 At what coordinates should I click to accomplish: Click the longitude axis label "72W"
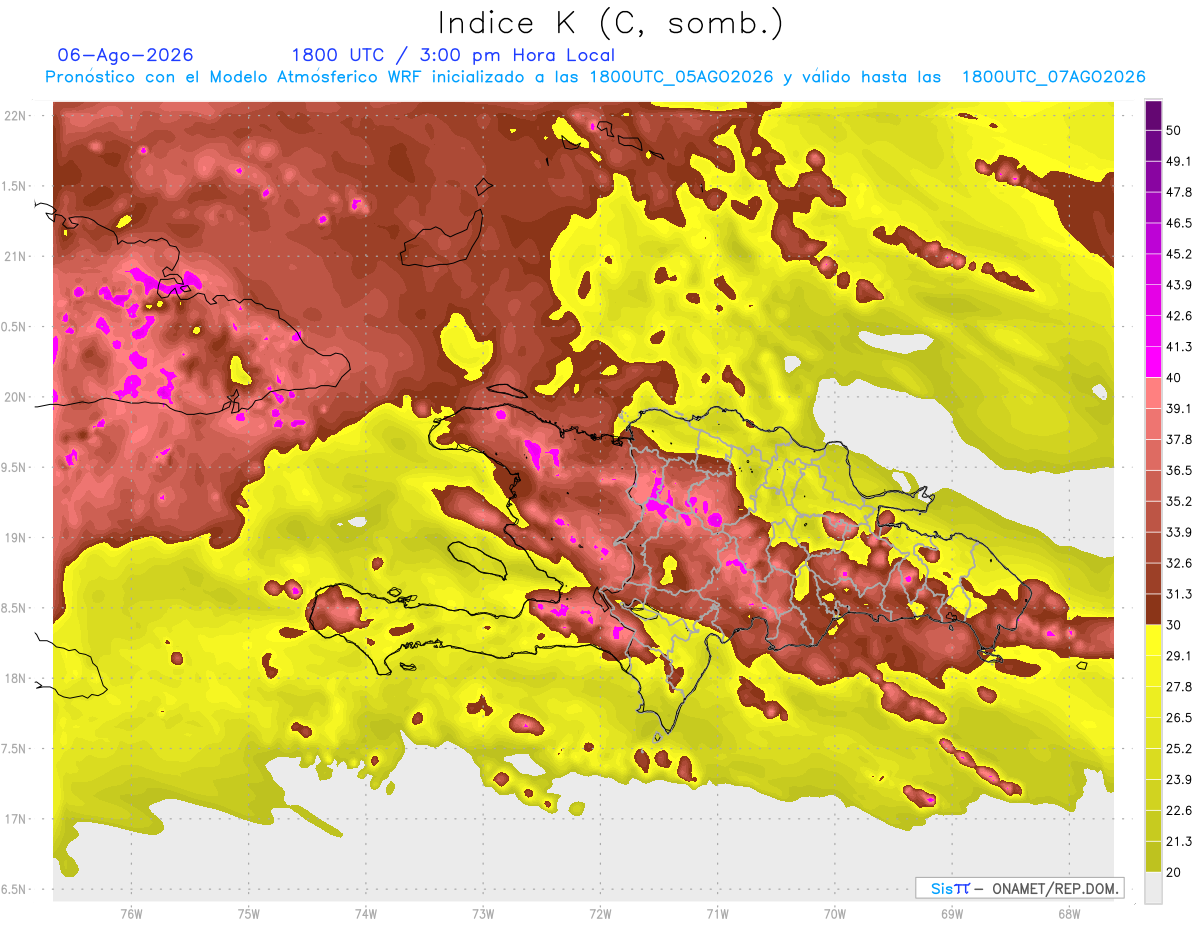tap(600, 913)
